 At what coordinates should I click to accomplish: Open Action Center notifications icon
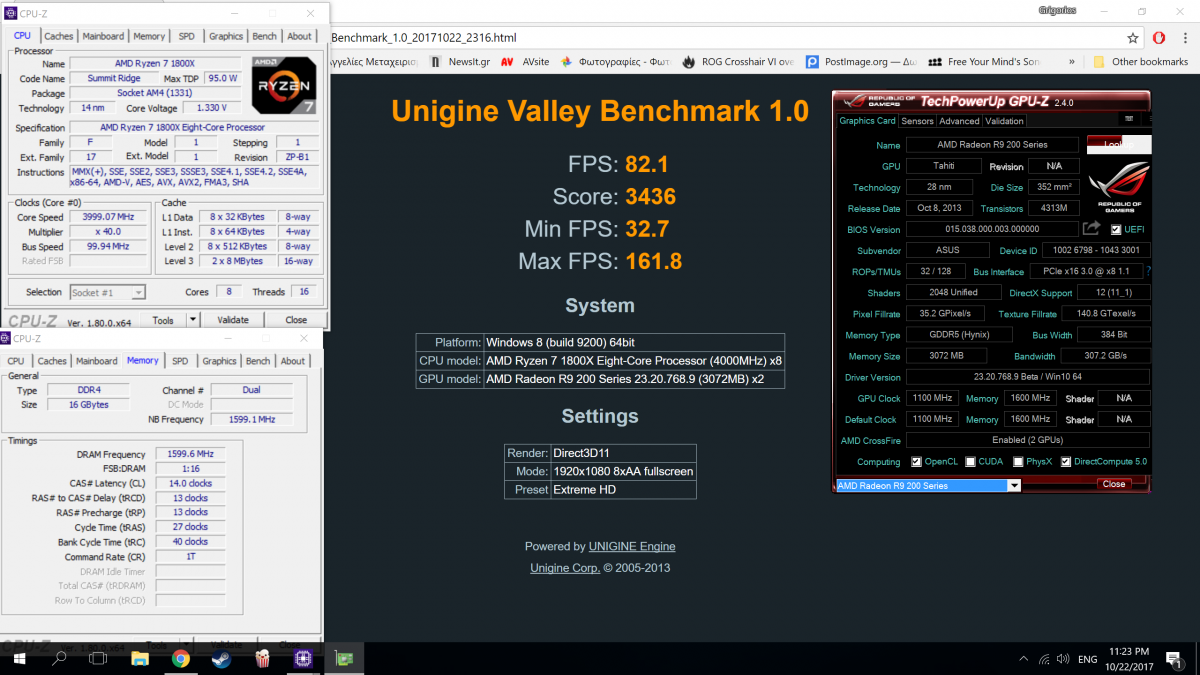coord(1176,659)
